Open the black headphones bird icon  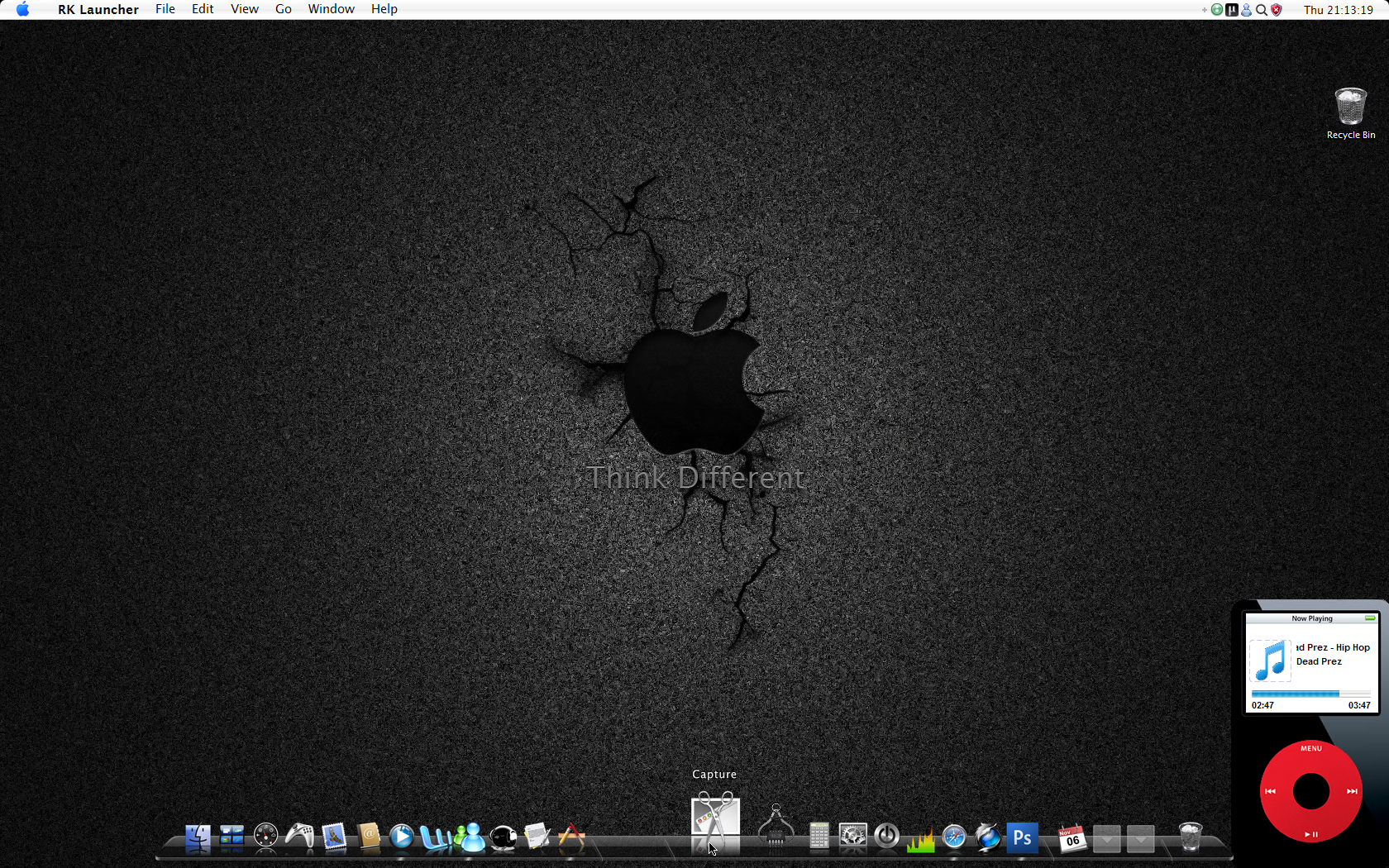point(504,838)
